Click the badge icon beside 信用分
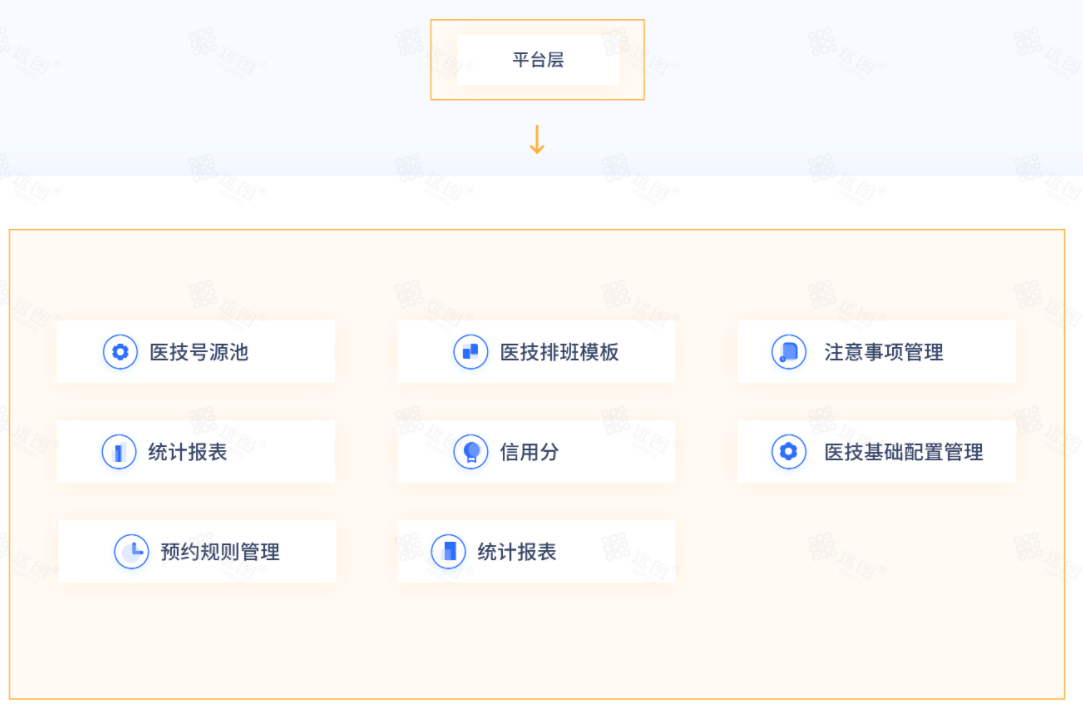Screen dimensions: 1083x713 click(x=471, y=453)
